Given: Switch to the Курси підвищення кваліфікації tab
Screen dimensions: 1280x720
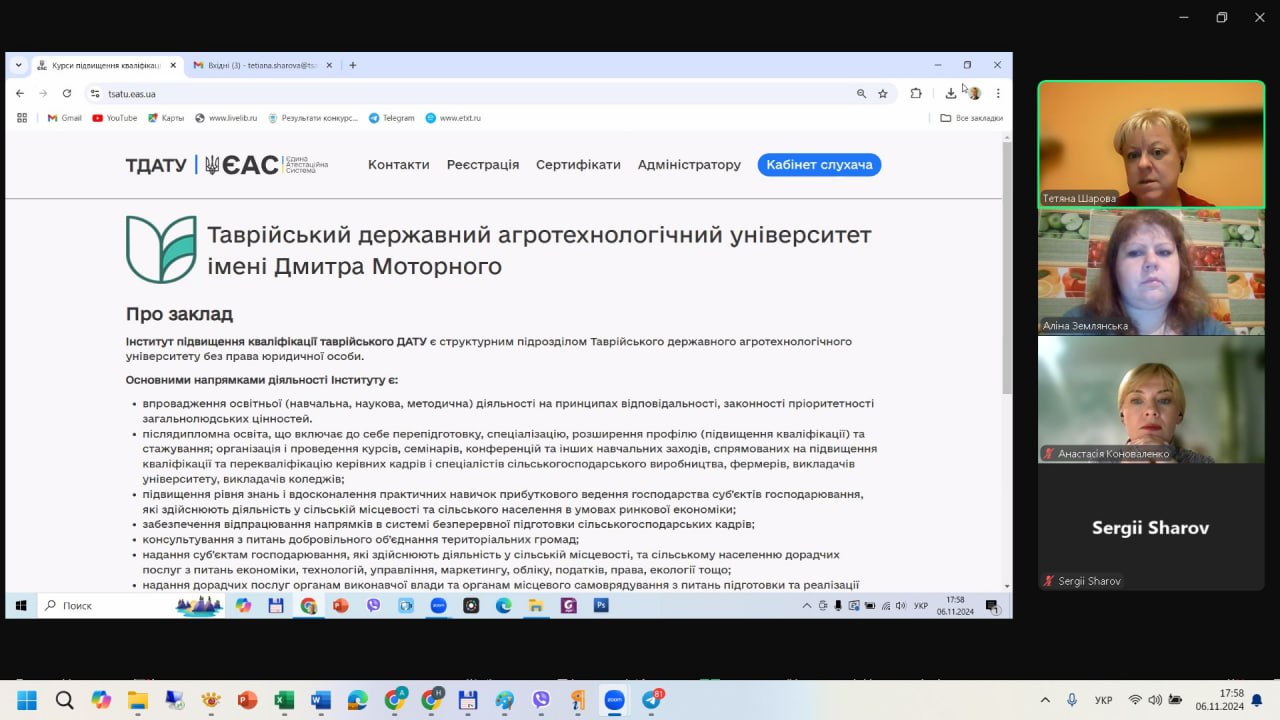Looking at the screenshot, I should coord(106,65).
